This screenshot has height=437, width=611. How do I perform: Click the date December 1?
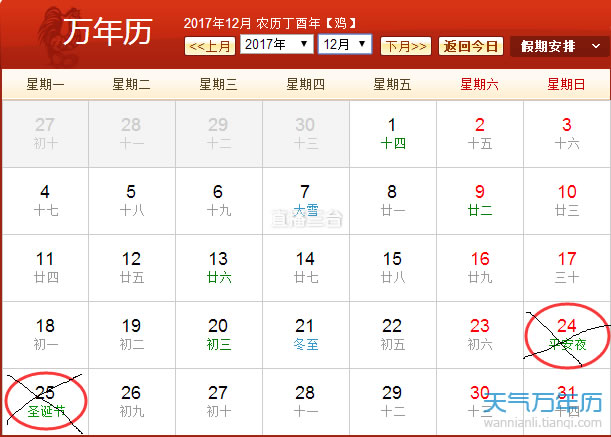pos(392,133)
